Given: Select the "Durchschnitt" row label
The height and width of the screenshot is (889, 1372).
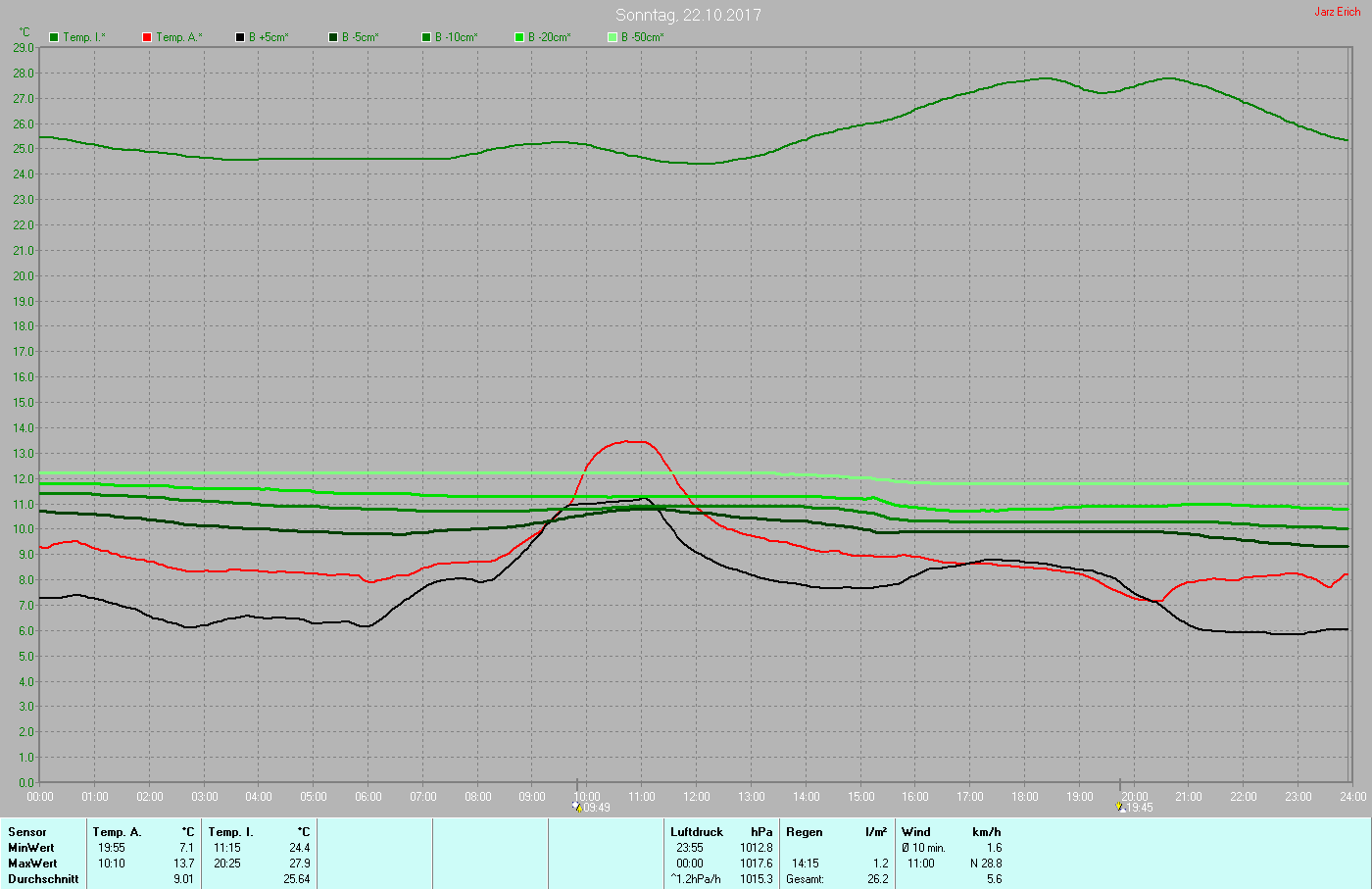Looking at the screenshot, I should (x=43, y=879).
